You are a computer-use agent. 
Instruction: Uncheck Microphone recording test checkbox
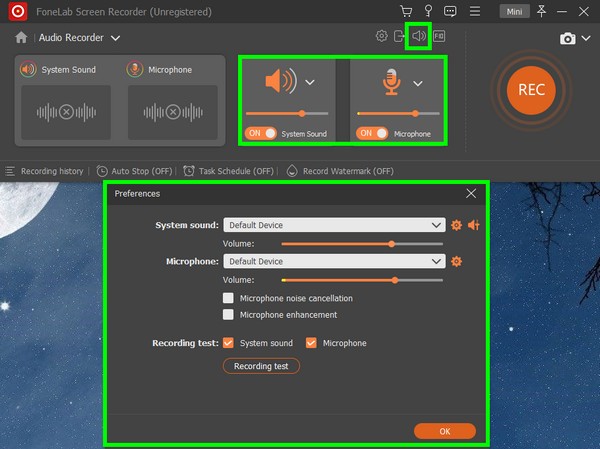pyautogui.click(x=311, y=343)
